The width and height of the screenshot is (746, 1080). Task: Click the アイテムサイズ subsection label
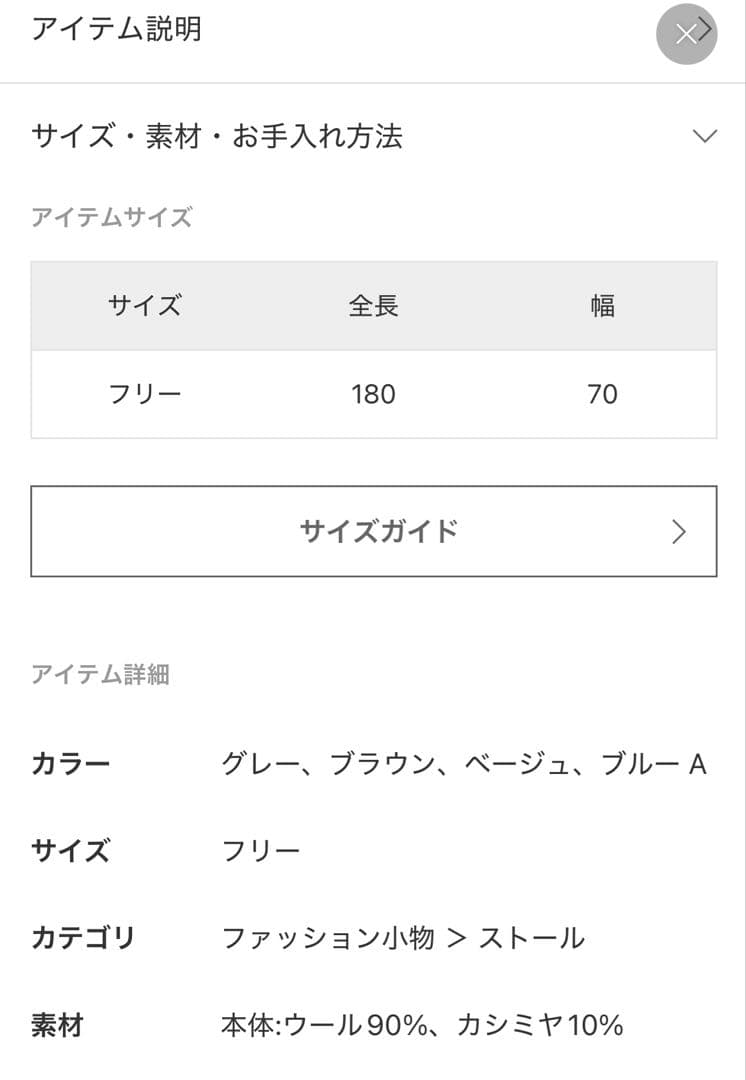coord(111,218)
